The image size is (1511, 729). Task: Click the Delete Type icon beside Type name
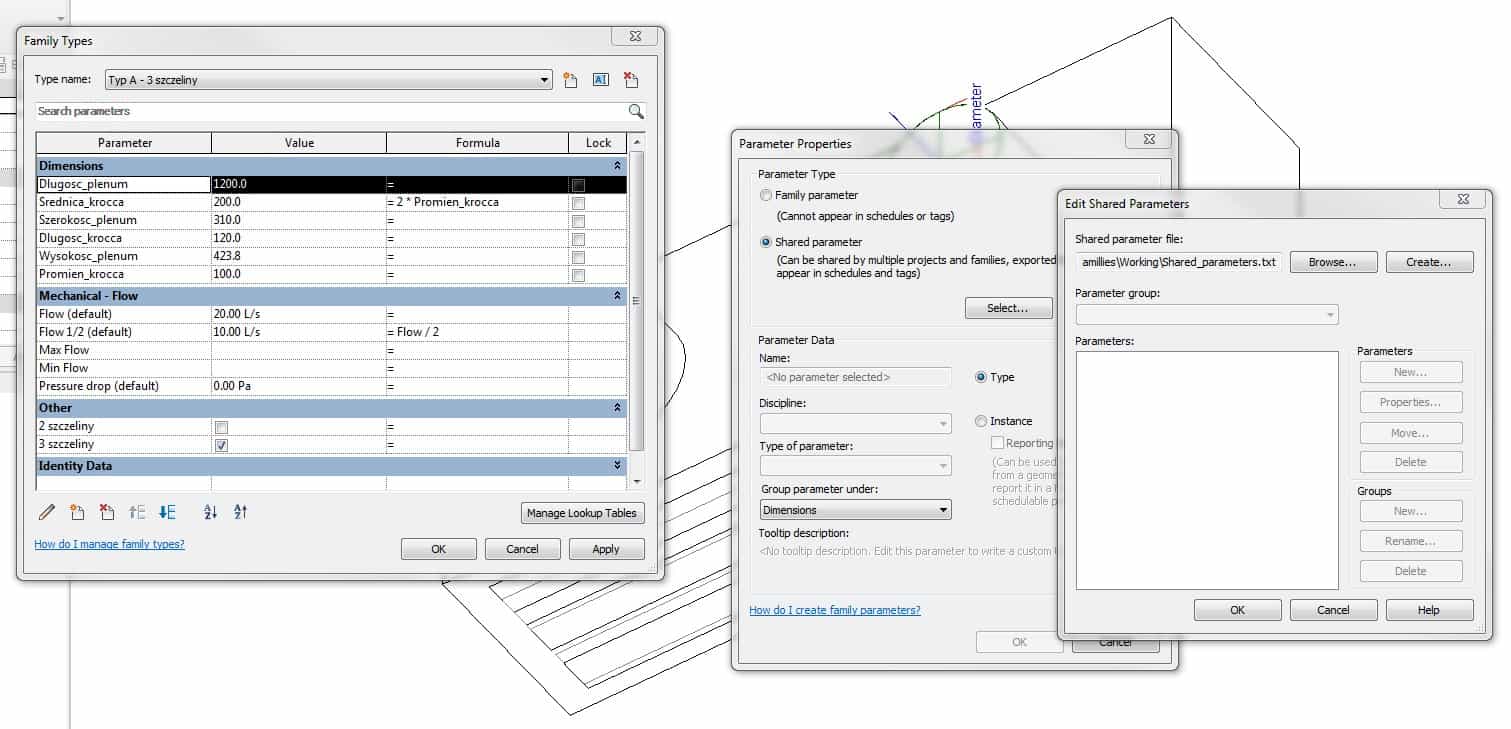630,80
